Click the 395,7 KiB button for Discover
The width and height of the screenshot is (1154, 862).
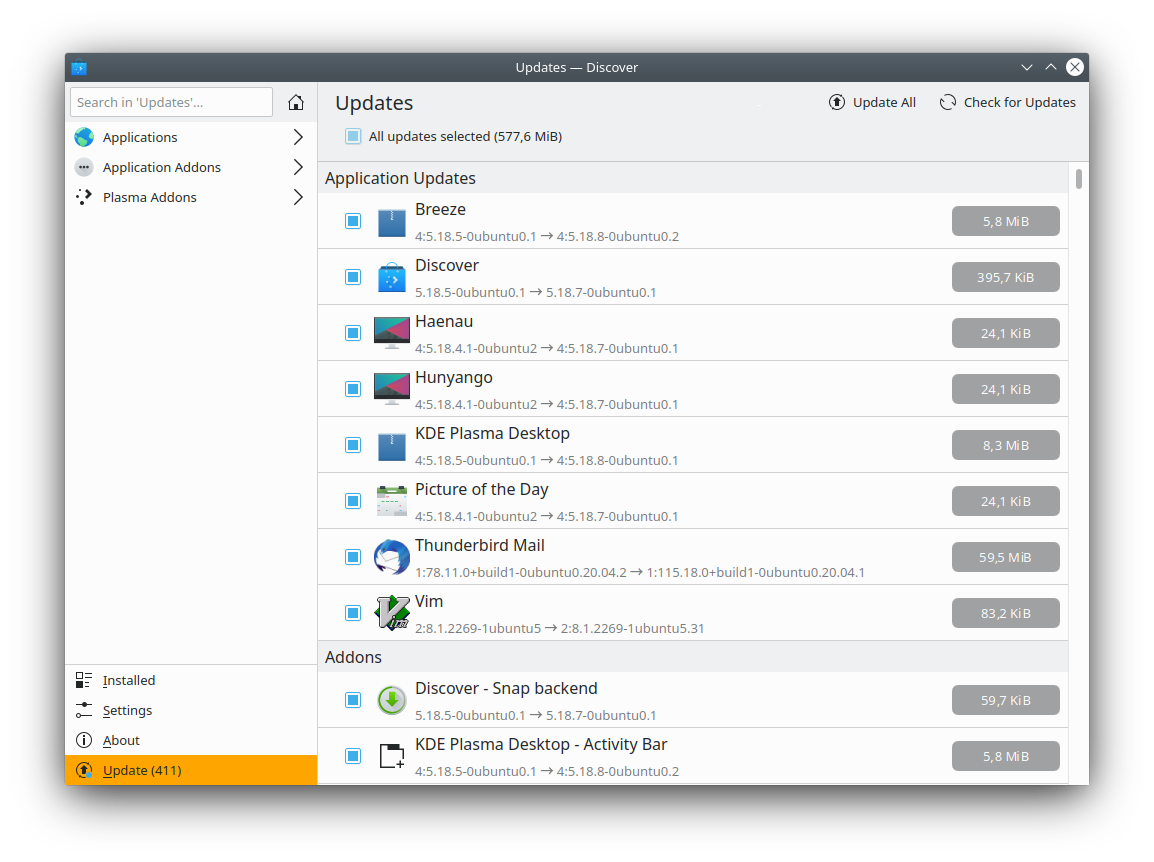click(1005, 277)
